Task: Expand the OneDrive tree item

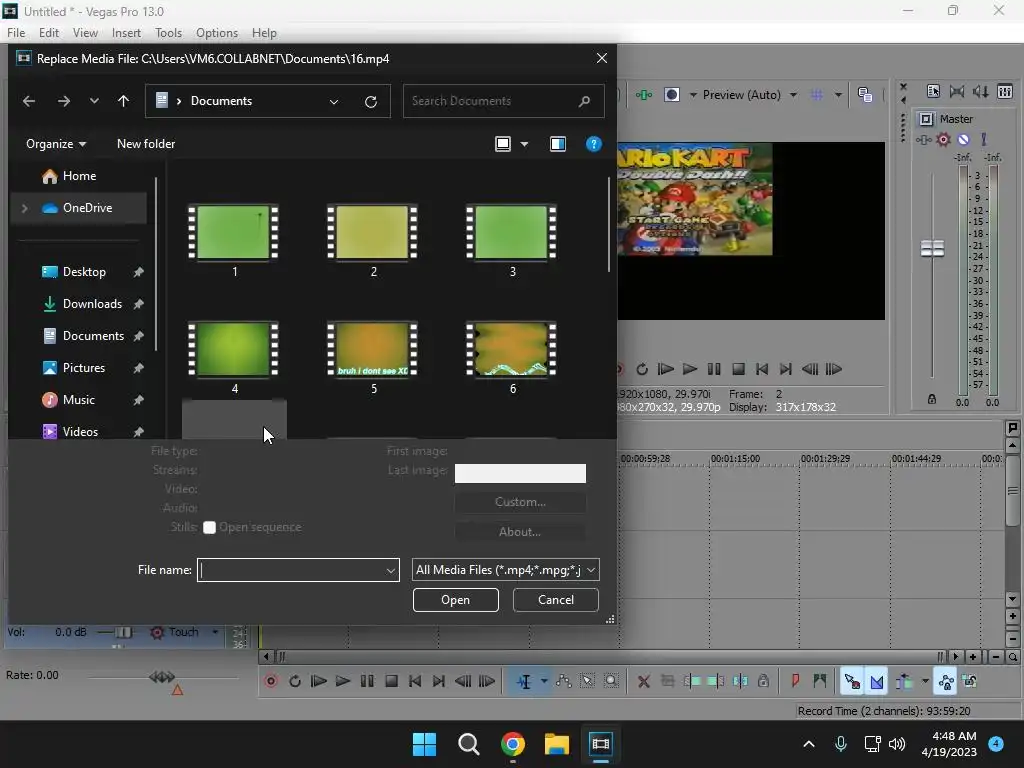Action: [25, 208]
